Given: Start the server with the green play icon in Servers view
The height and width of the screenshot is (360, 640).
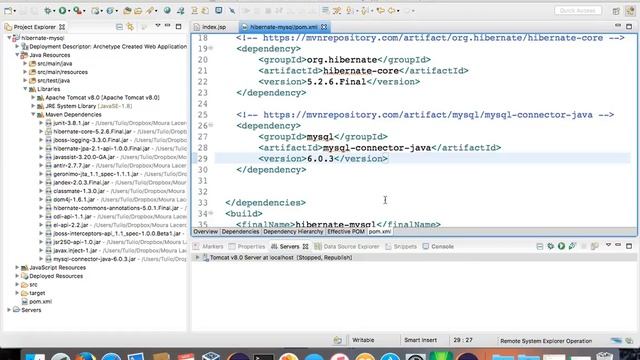Looking at the screenshot, I should pos(561,246).
